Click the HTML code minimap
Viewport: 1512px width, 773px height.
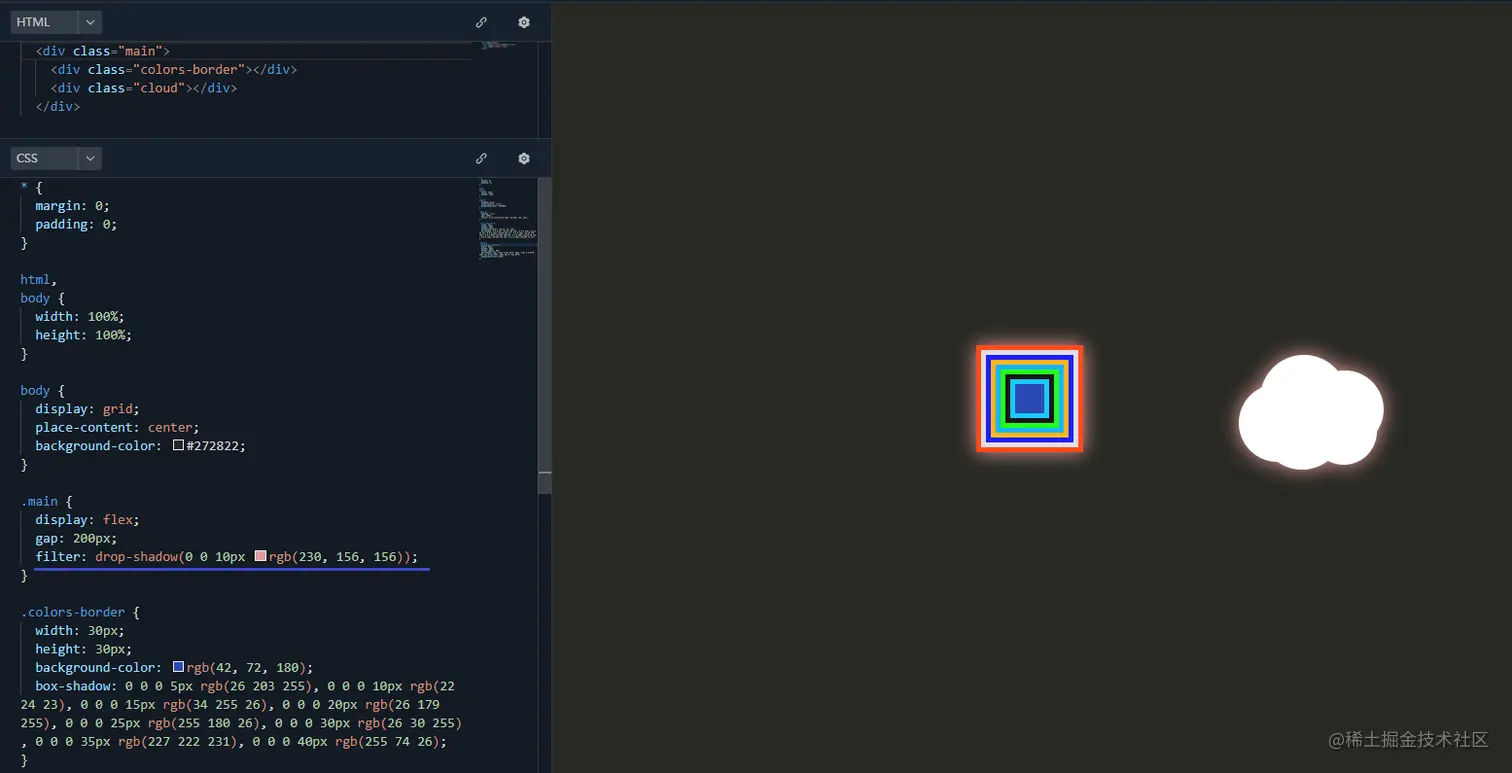pos(500,45)
